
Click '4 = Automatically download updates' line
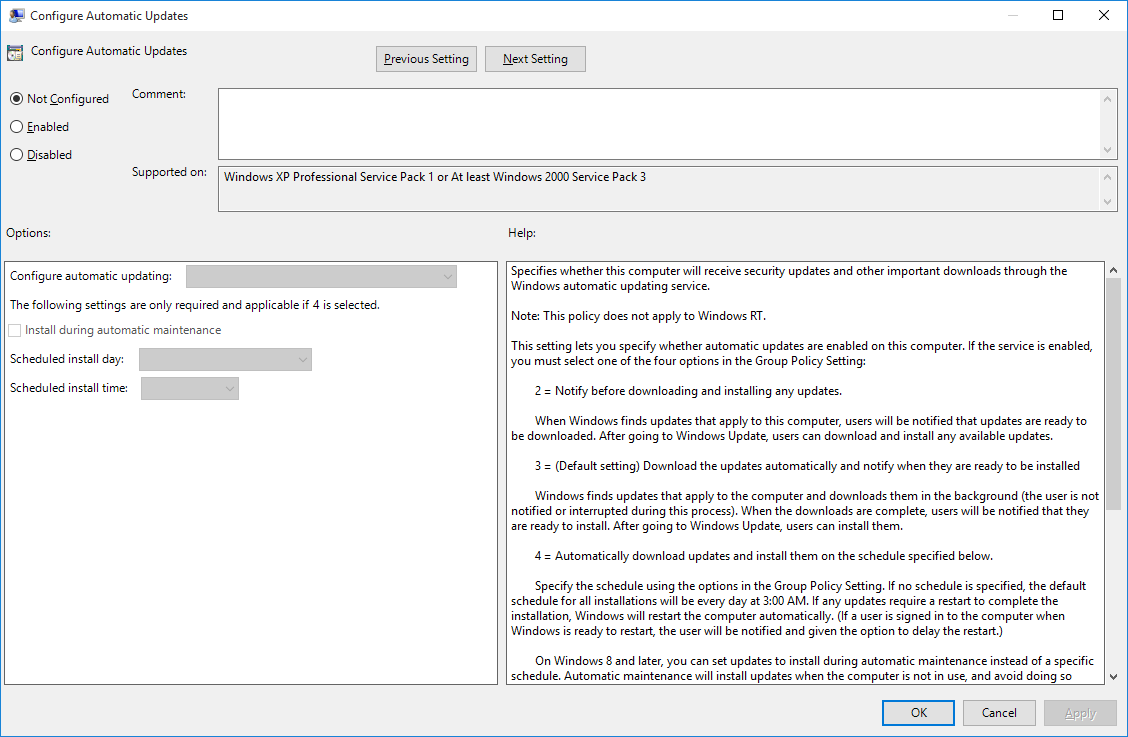[x=763, y=556]
